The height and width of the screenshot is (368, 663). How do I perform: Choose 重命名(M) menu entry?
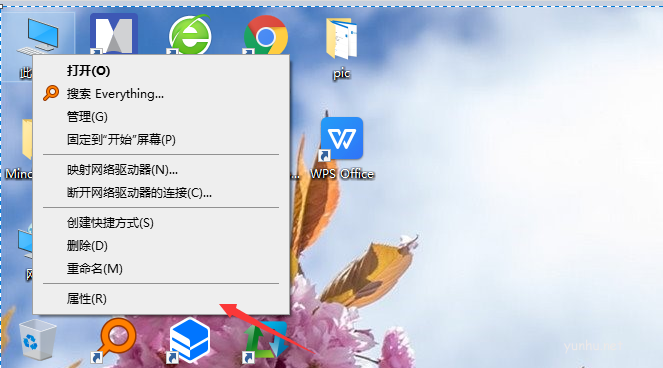(161, 268)
